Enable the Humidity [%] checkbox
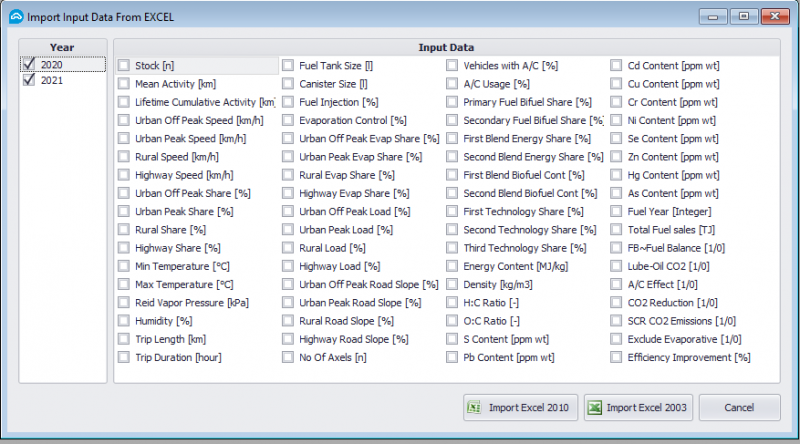 pos(123,321)
